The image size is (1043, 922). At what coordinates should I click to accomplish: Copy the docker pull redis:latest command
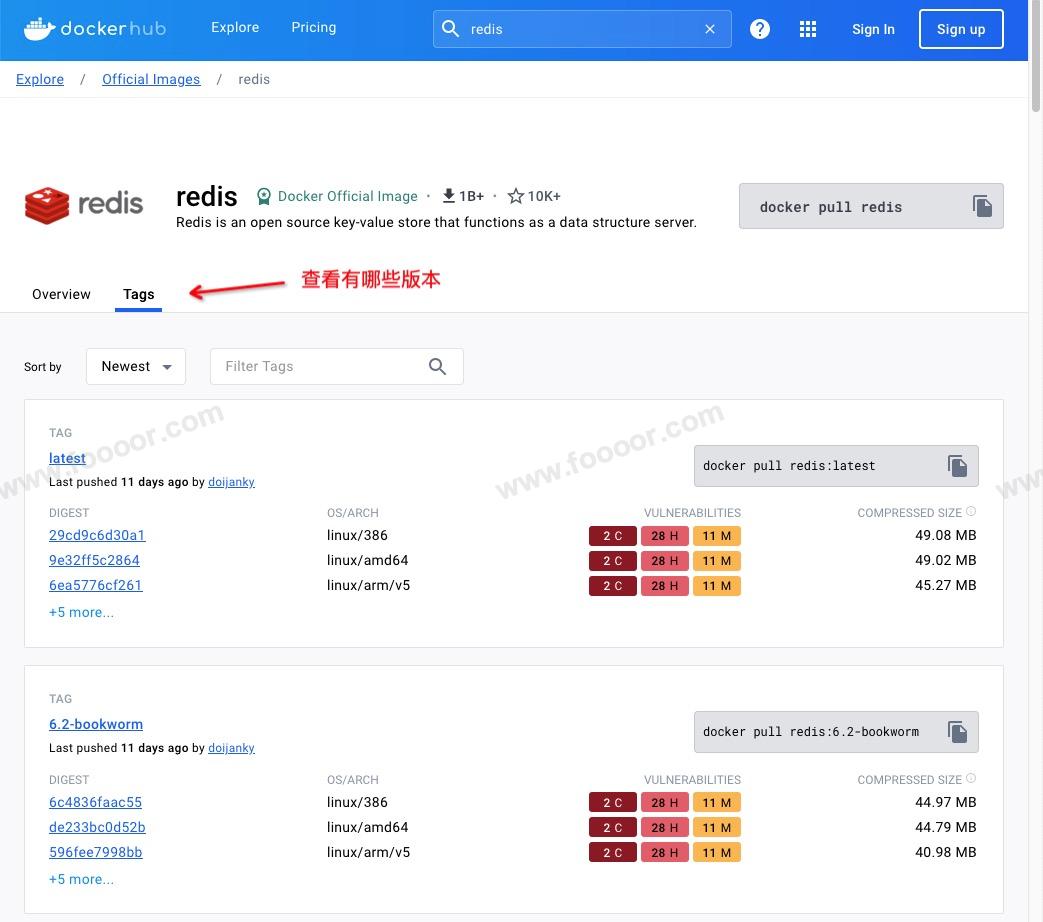(957, 466)
